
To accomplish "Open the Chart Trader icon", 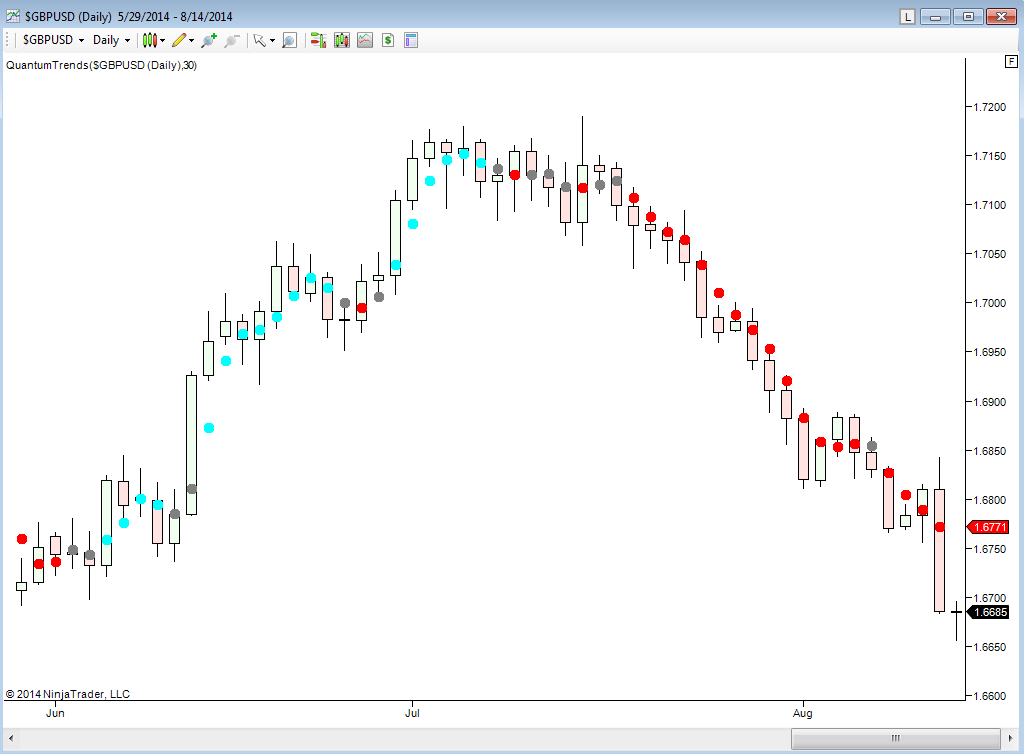I will pos(318,40).
